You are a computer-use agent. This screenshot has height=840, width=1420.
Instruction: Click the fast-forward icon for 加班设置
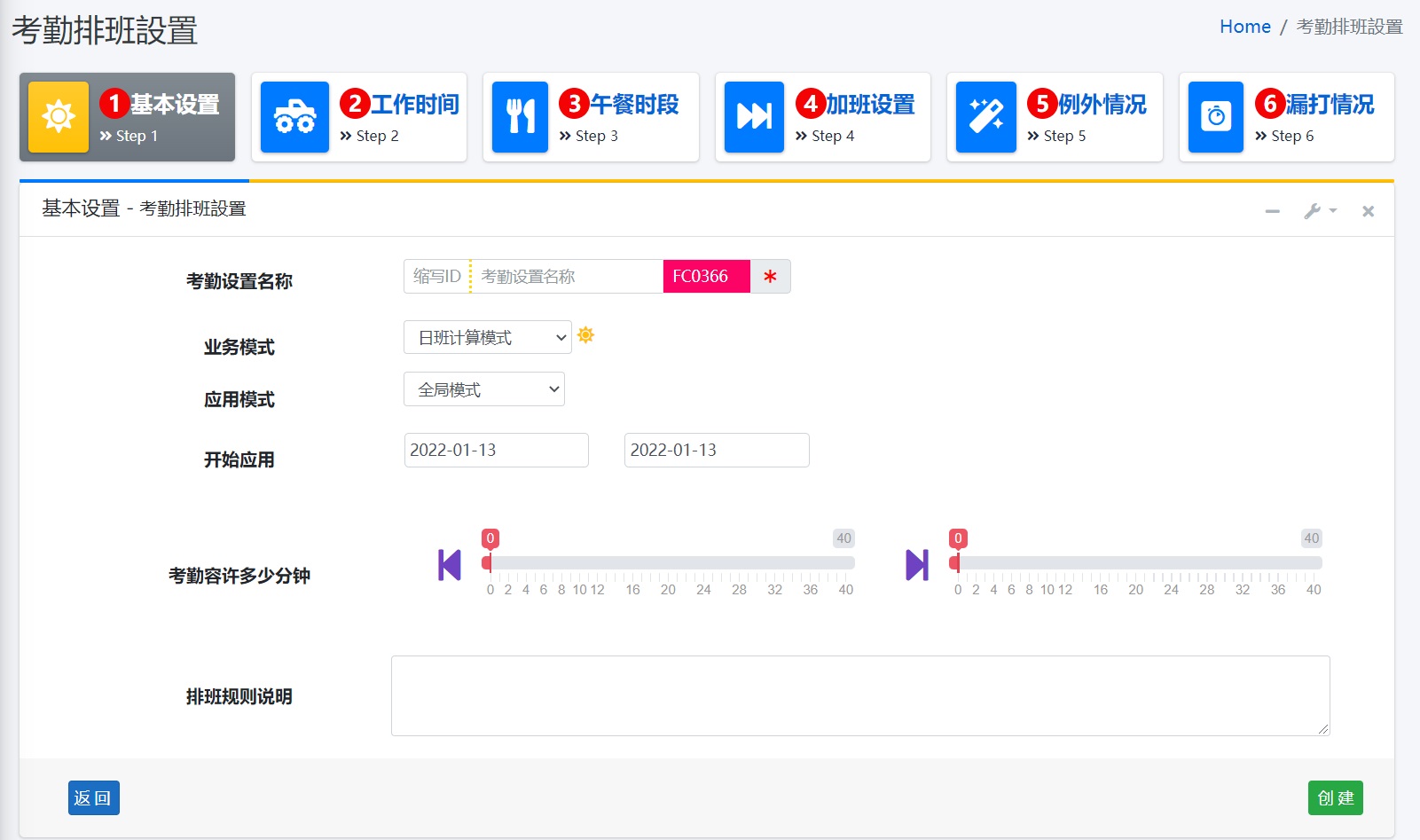click(x=754, y=117)
